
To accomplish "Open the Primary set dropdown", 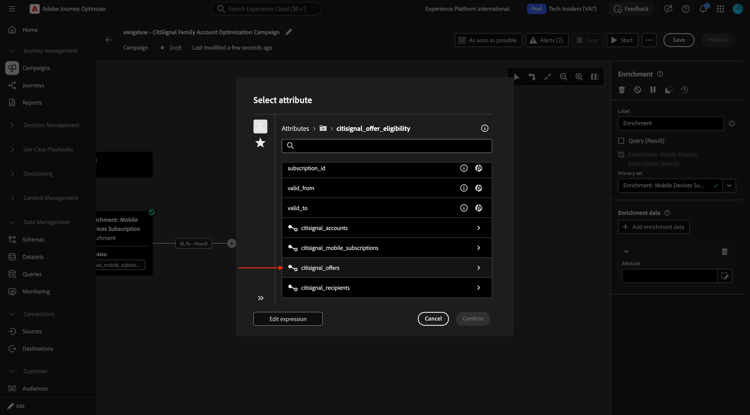I will 729,186.
